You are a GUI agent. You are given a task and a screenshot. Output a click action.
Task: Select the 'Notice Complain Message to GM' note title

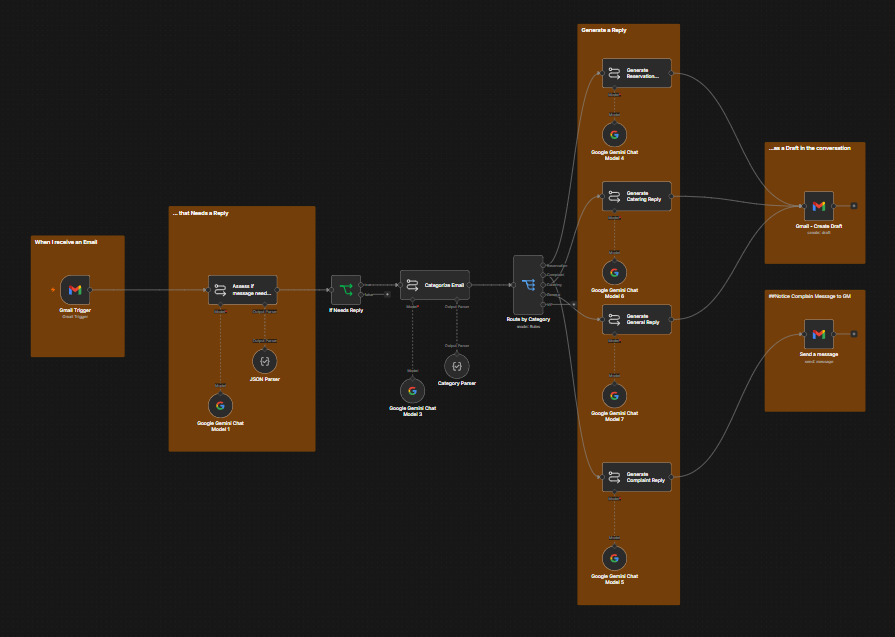809,296
